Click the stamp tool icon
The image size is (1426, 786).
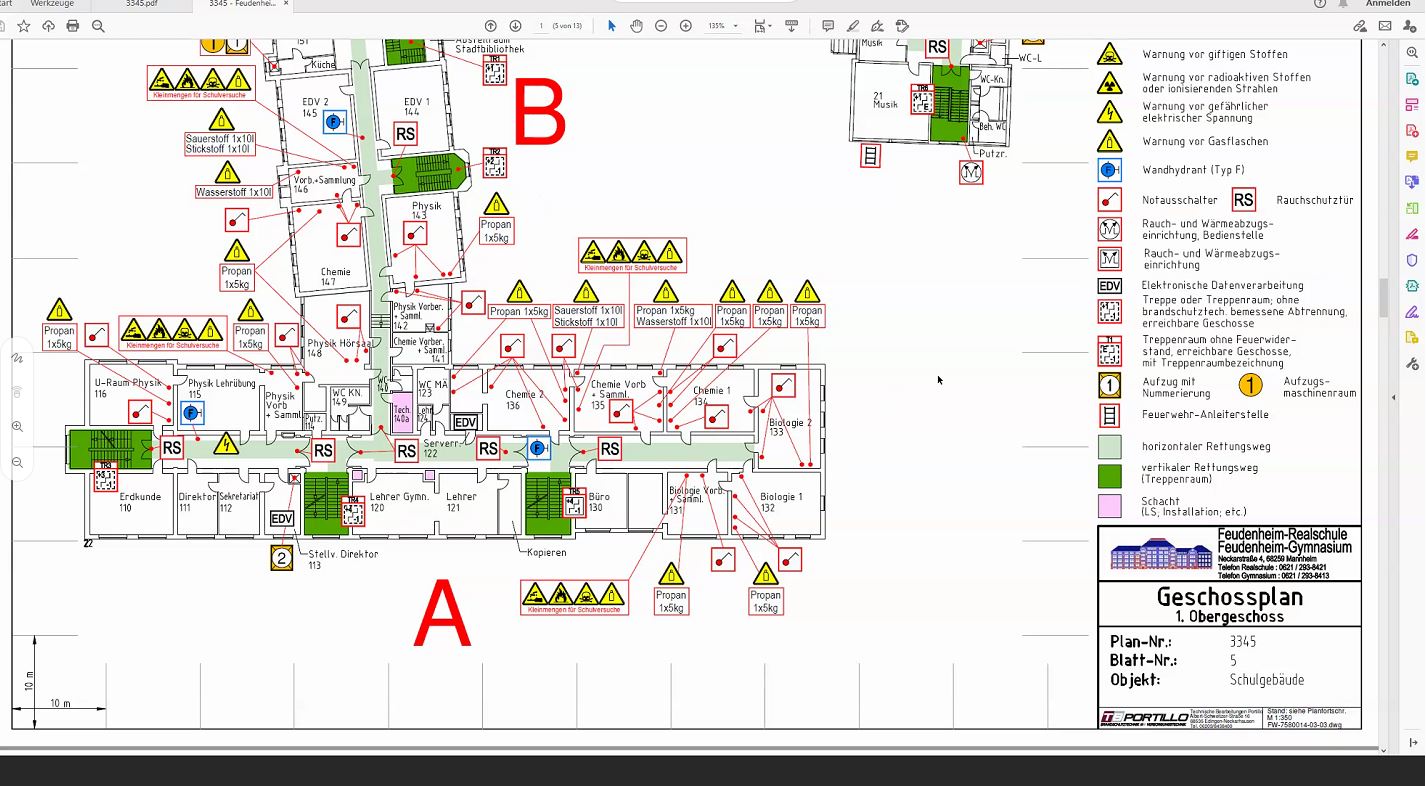pos(902,26)
